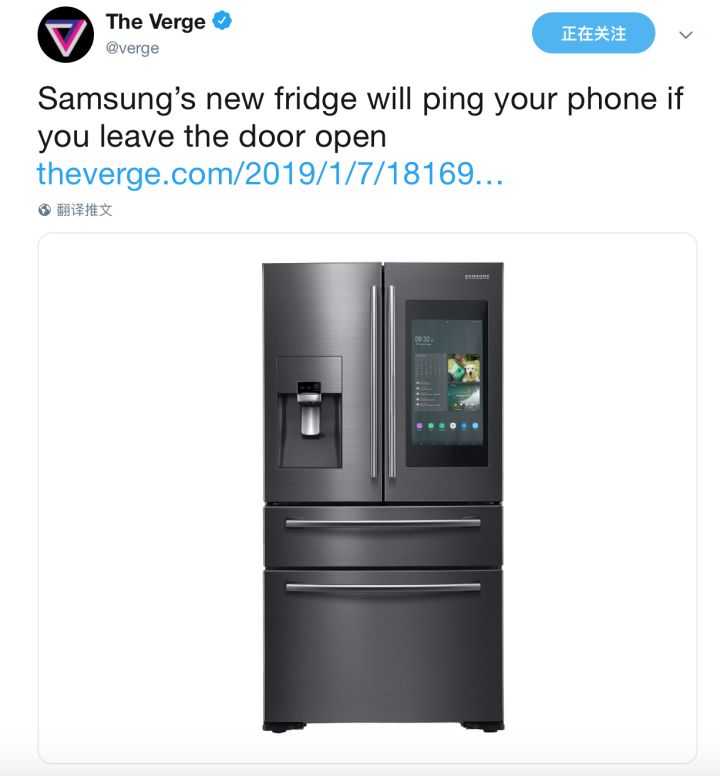Open "The Verge" display name

coord(155,22)
